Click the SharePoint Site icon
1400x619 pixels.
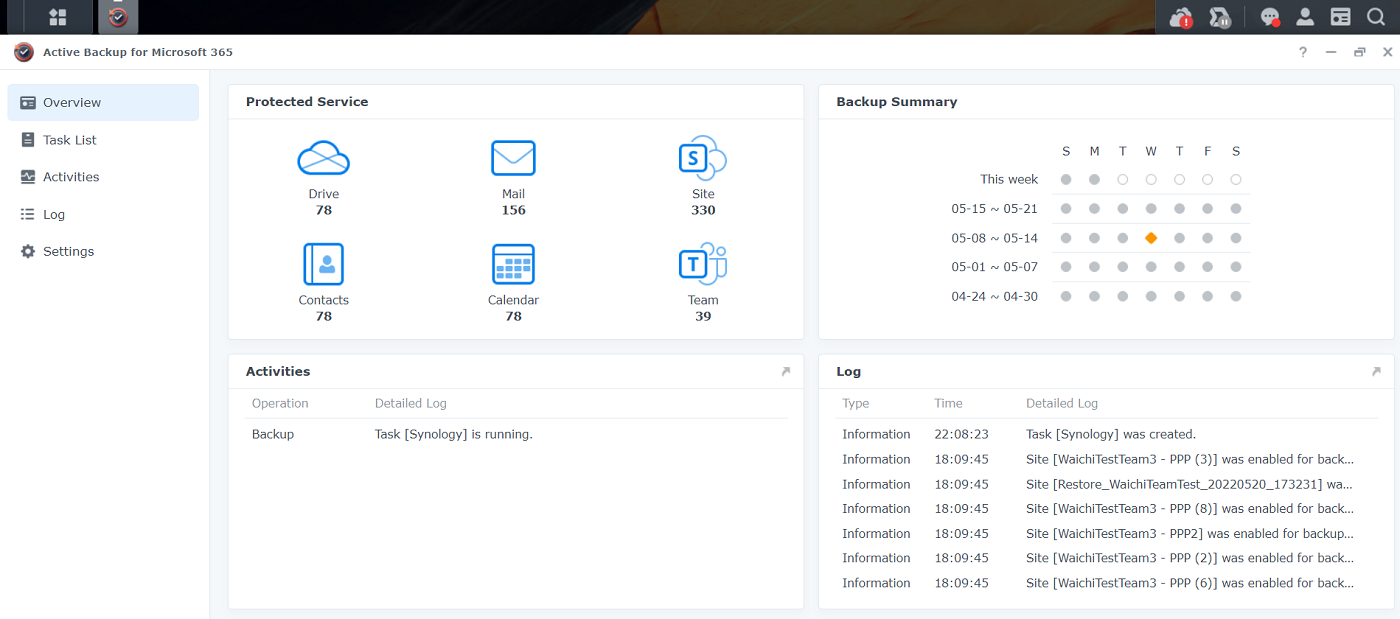click(x=702, y=158)
